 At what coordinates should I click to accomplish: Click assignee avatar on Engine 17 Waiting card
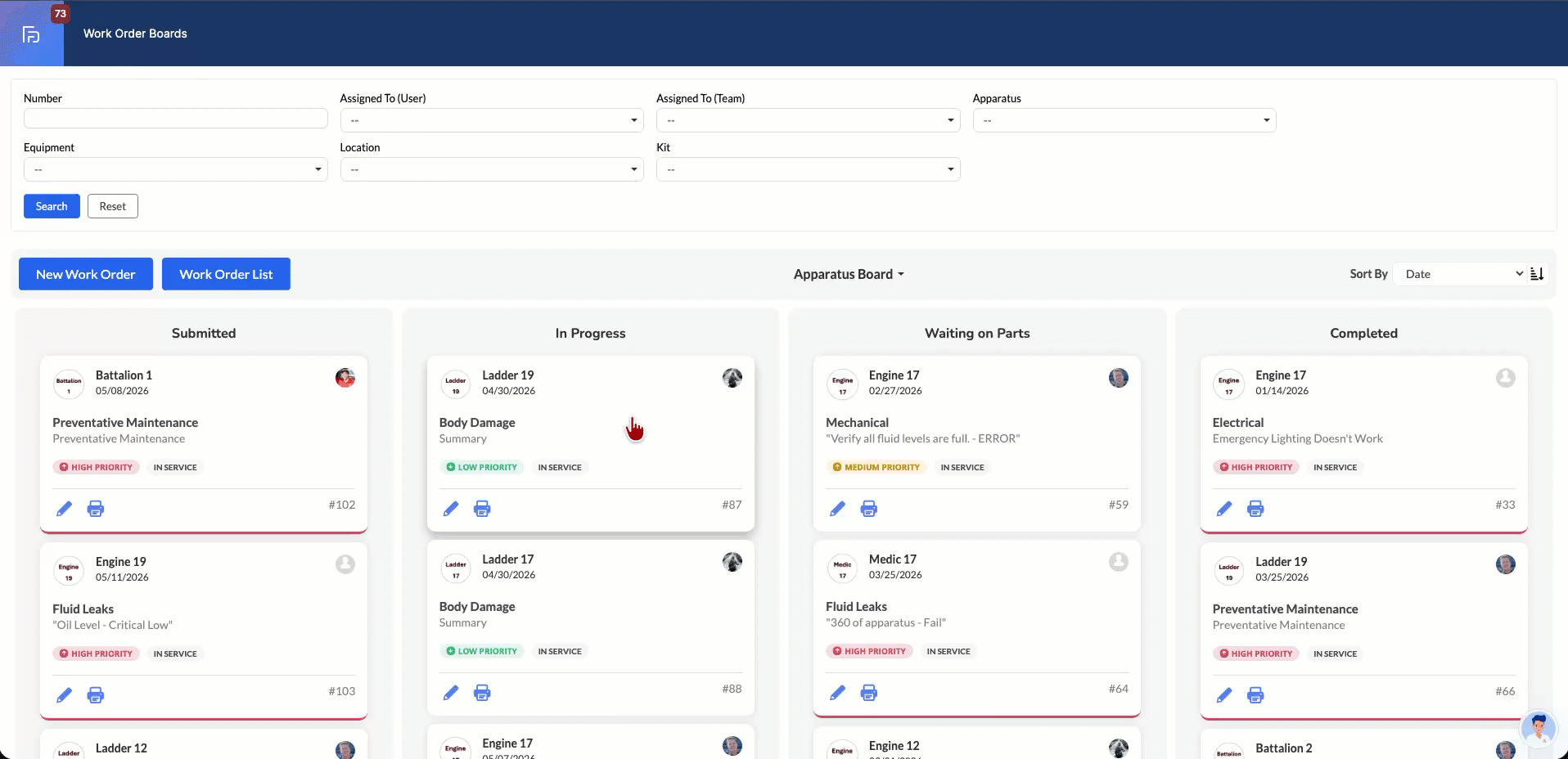1119,378
